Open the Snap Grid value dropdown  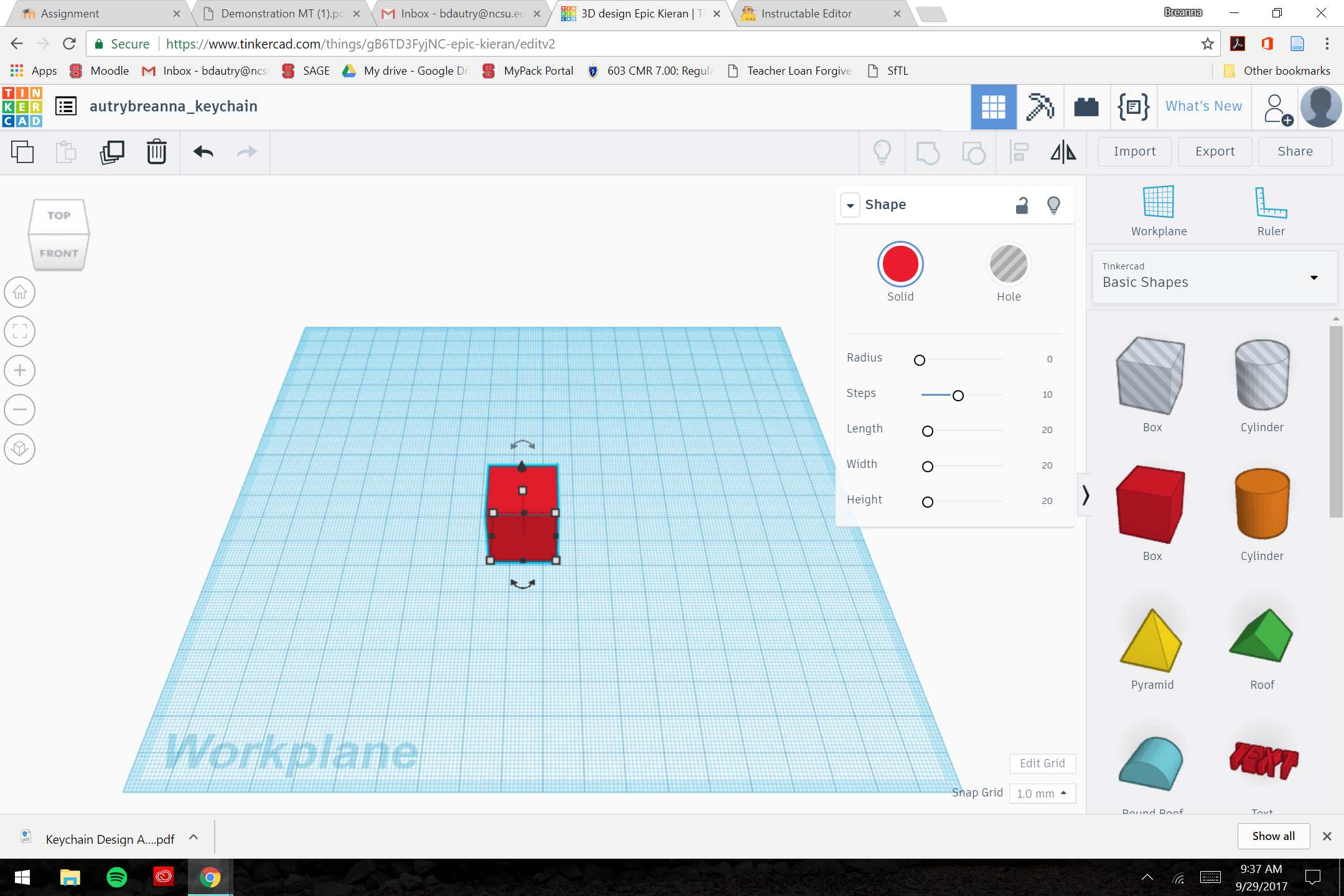click(1042, 793)
